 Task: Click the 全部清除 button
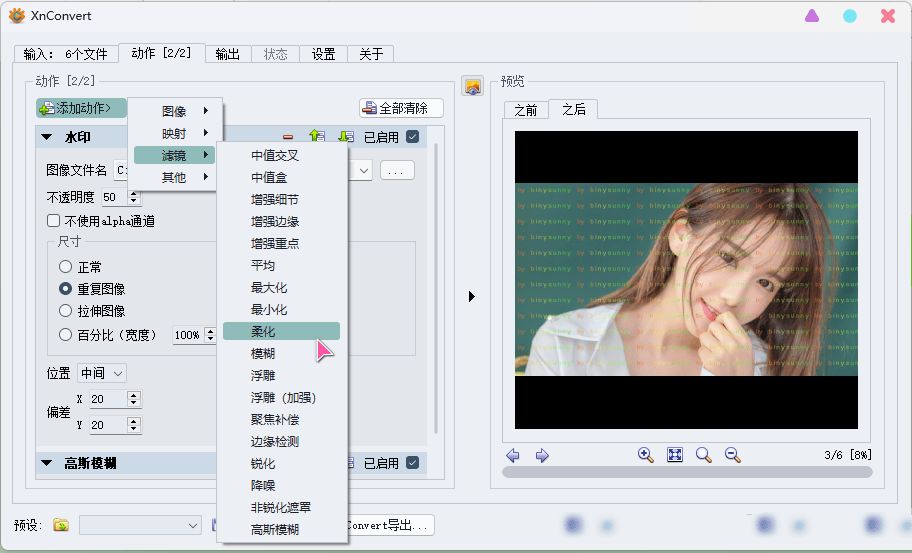click(x=401, y=108)
